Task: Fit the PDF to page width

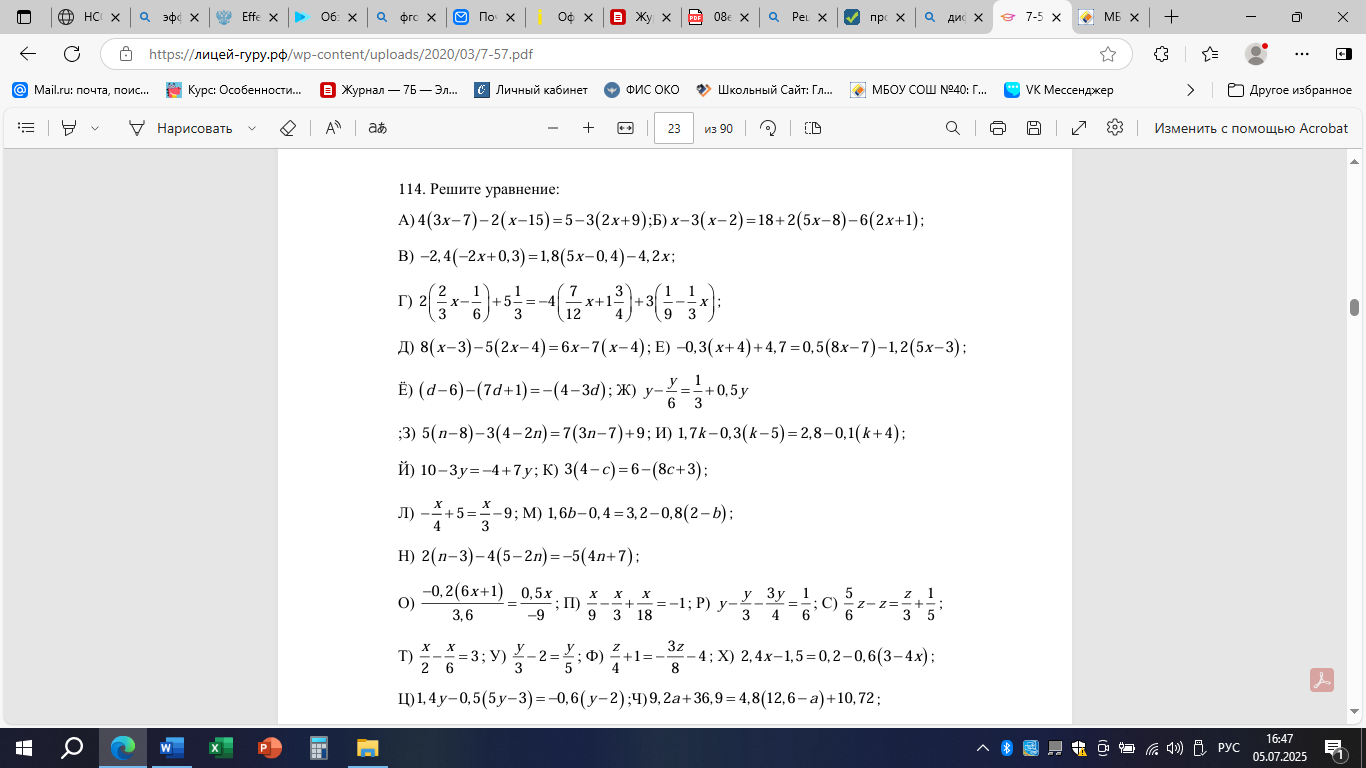Action: tap(626, 128)
